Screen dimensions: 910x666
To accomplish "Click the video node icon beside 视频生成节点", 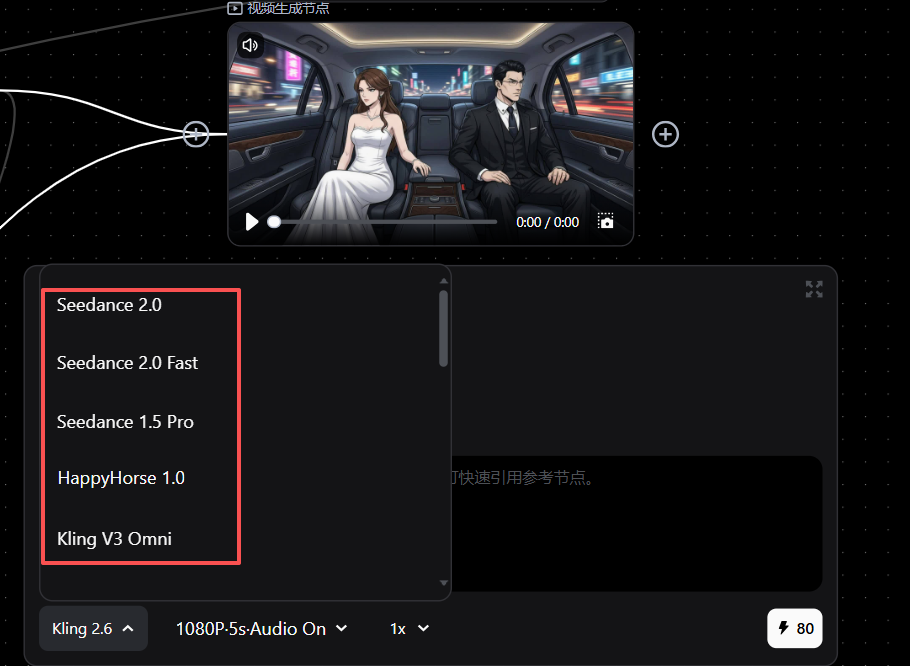I will 234,8.
